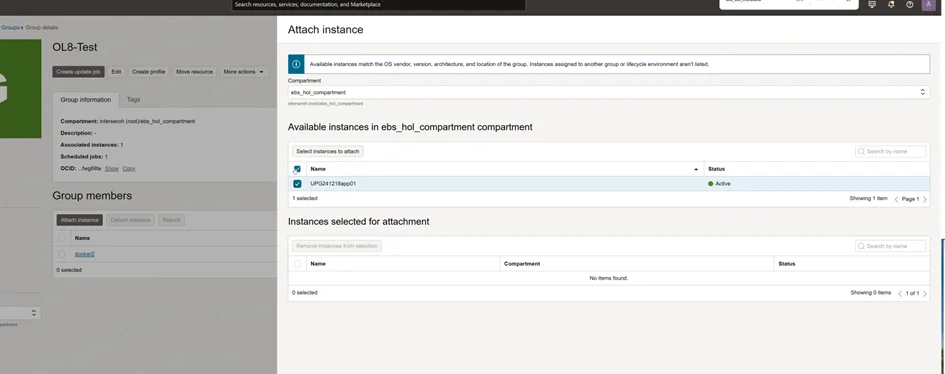Expand the More actions dropdown
The width and height of the screenshot is (945, 374).
[x=244, y=72]
